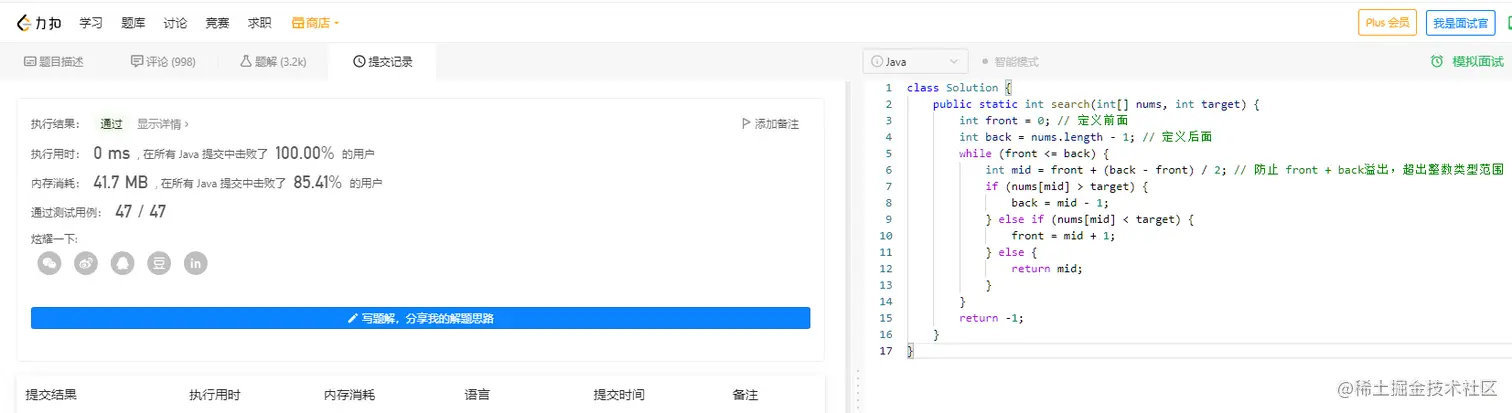
Task: Click 添加备注 to add a note
Action: (769, 124)
